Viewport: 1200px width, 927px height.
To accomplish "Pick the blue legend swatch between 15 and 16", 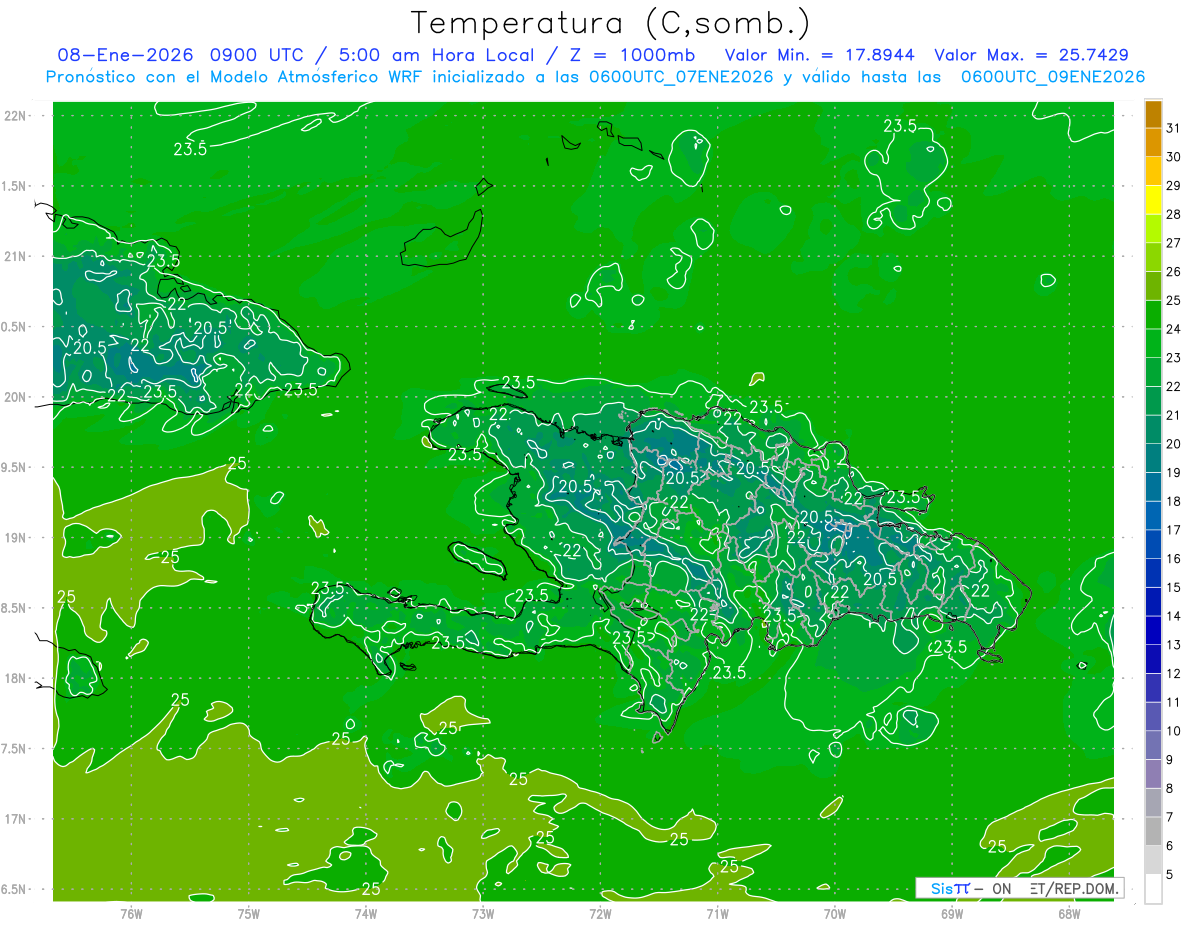I will click(x=1153, y=573).
